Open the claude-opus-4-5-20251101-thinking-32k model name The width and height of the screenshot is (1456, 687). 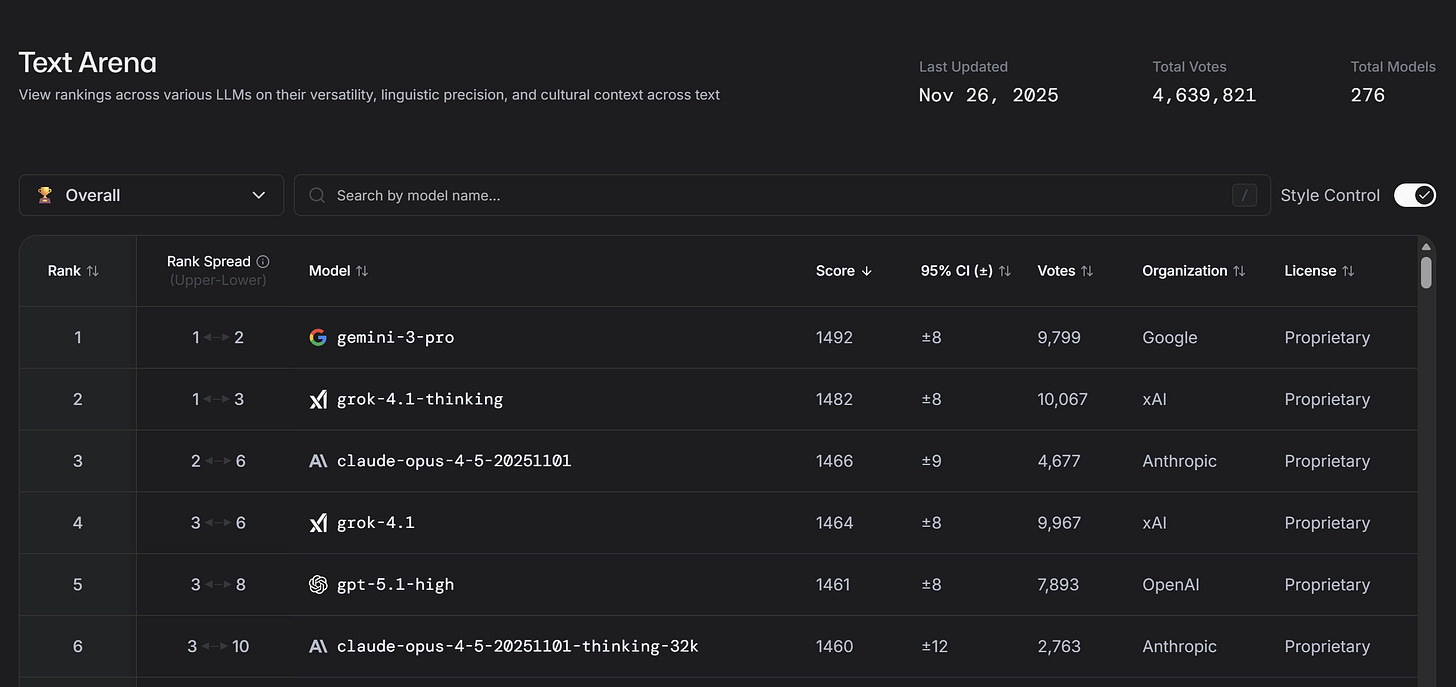(518, 647)
